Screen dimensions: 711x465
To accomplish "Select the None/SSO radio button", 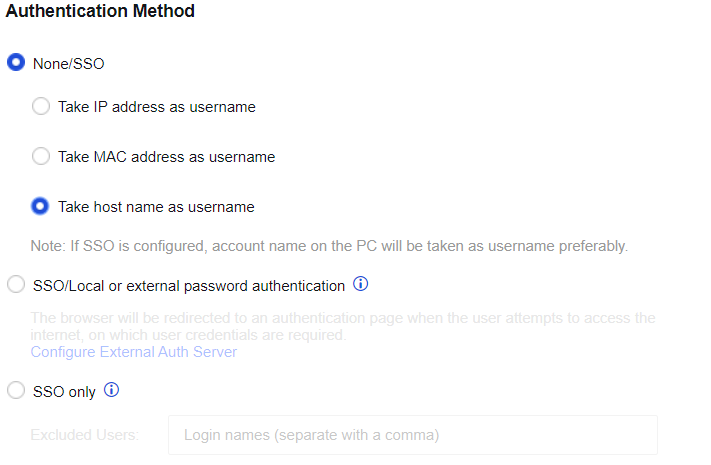I will click(x=16, y=63).
